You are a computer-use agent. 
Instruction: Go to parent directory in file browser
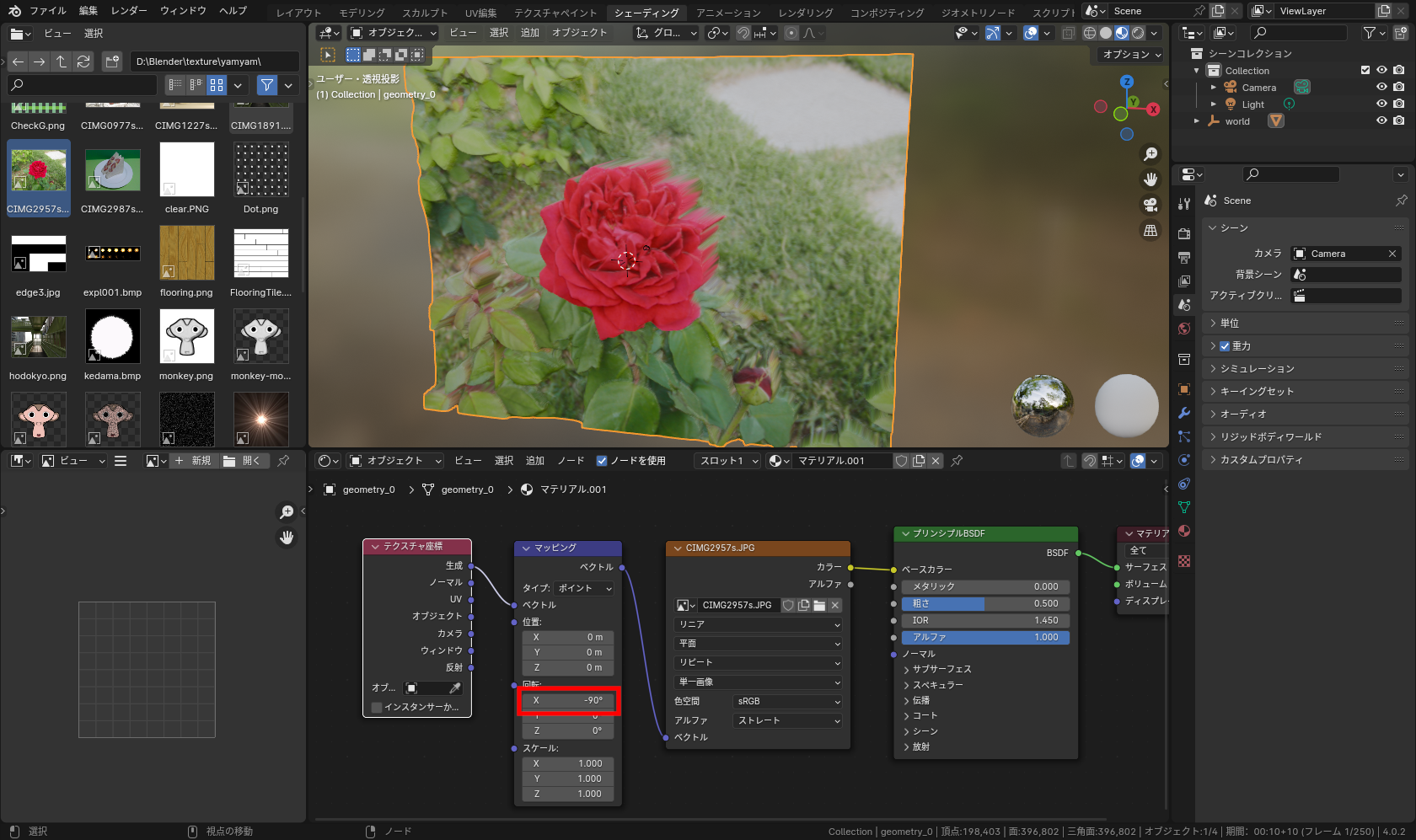(62, 62)
